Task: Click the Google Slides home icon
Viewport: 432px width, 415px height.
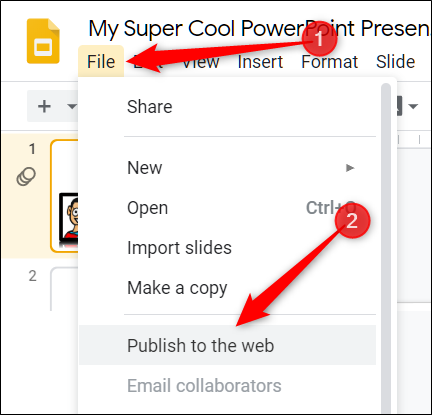Action: pos(43,41)
